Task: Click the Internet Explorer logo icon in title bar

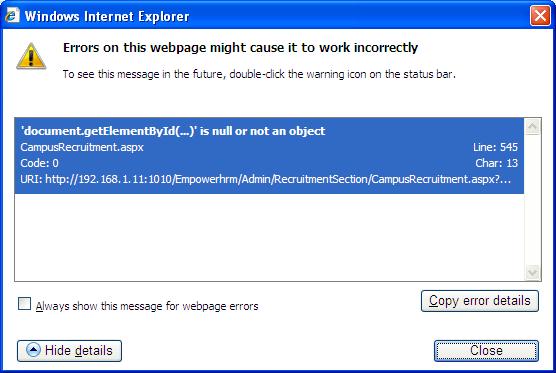Action: 12,16
